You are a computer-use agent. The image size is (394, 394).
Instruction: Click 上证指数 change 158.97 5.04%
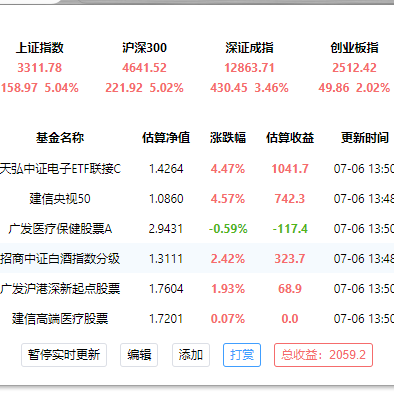(x=40, y=88)
